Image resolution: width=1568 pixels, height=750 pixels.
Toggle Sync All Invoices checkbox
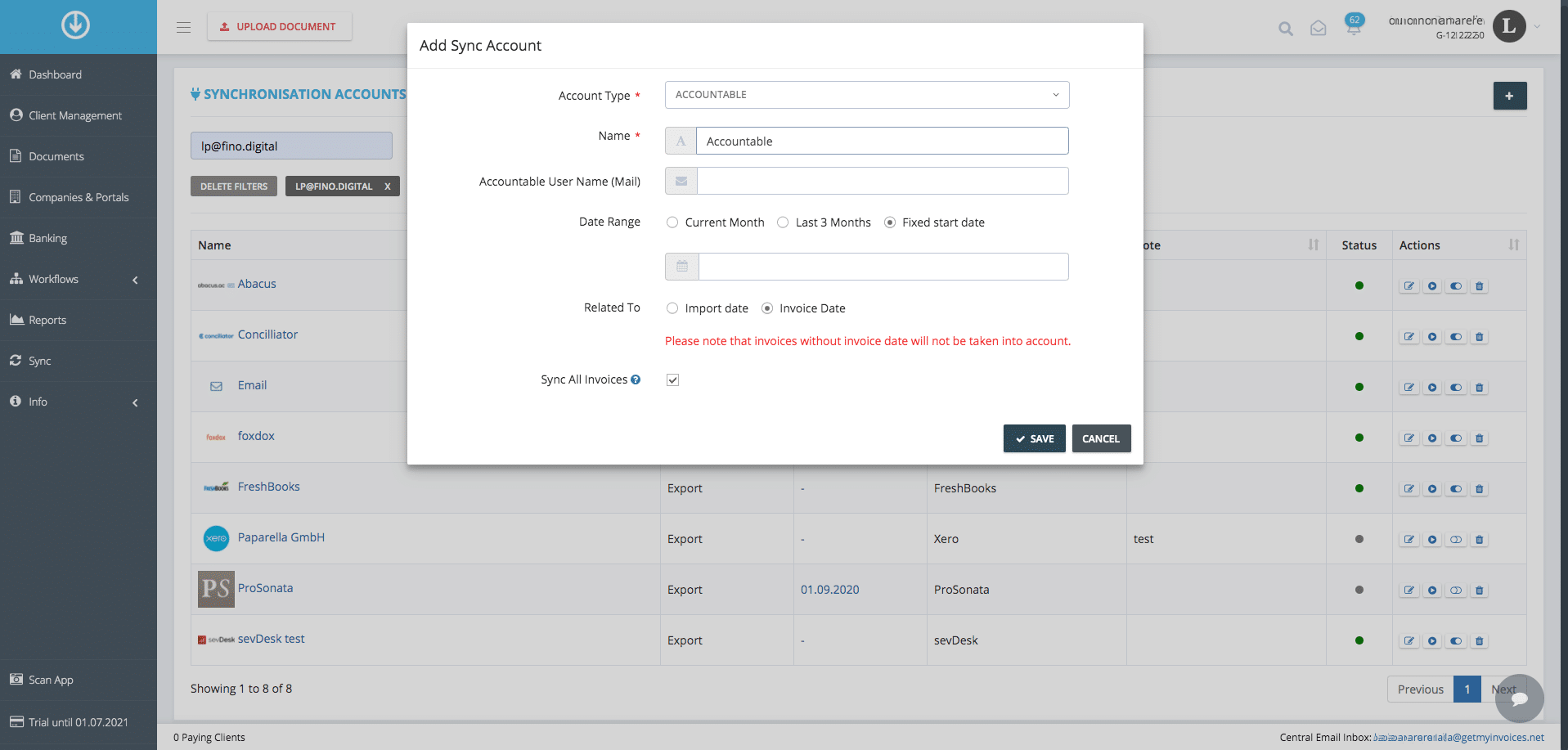672,379
